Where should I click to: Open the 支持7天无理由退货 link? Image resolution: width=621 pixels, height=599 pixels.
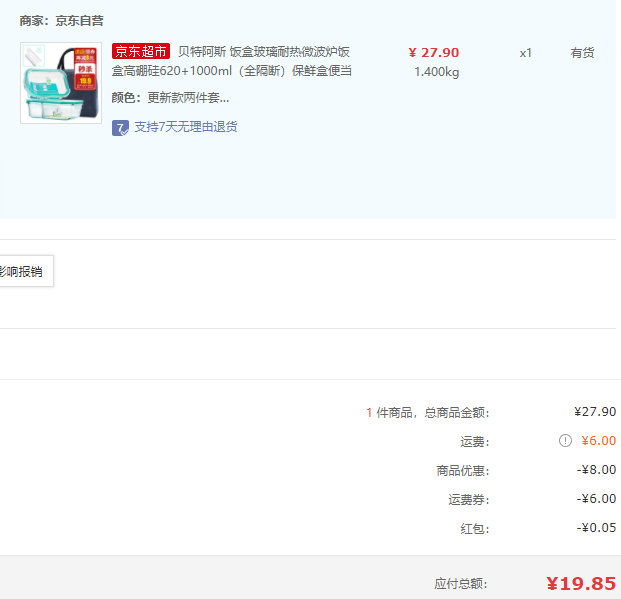pyautogui.click(x=186, y=127)
